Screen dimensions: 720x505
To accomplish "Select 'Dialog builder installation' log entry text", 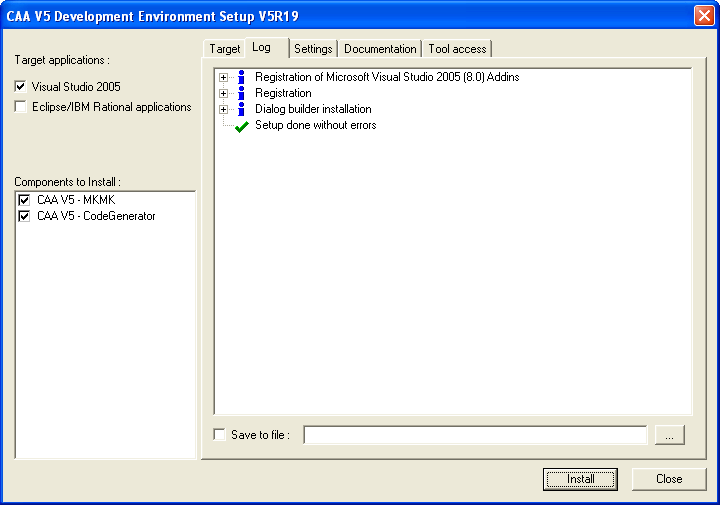I will click(x=313, y=109).
